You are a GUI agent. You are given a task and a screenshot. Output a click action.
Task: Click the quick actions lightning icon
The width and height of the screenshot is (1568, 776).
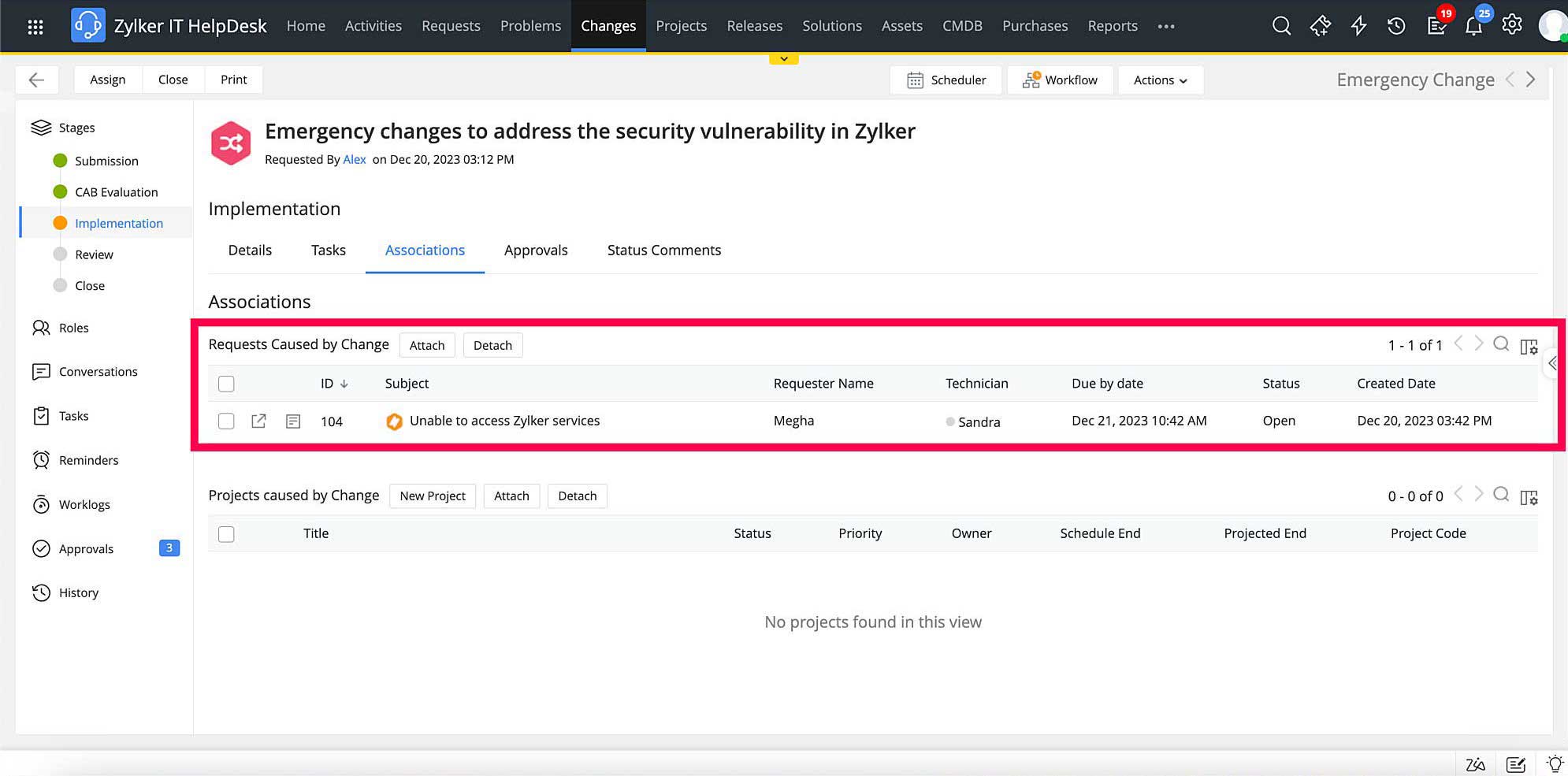1358,26
